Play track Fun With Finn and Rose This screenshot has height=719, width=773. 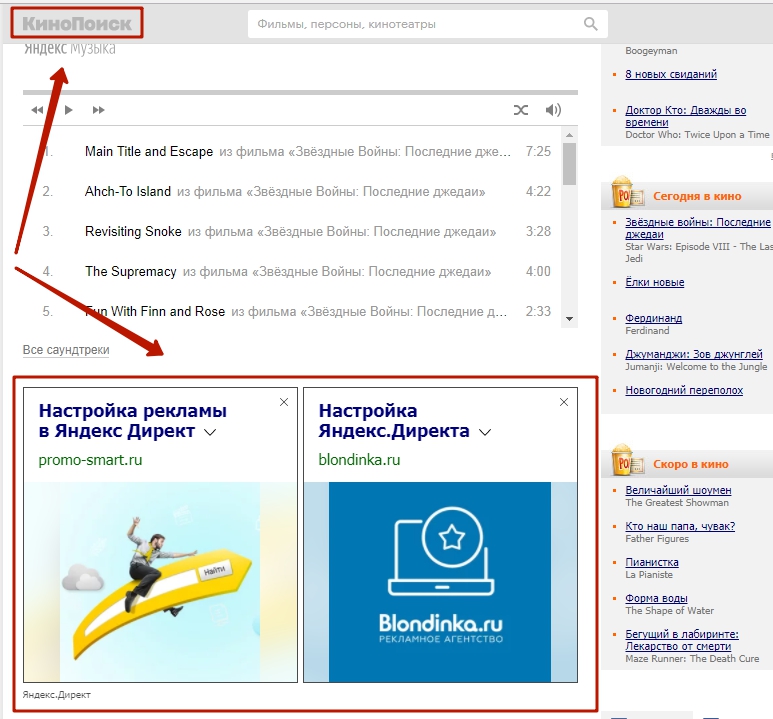(x=155, y=311)
